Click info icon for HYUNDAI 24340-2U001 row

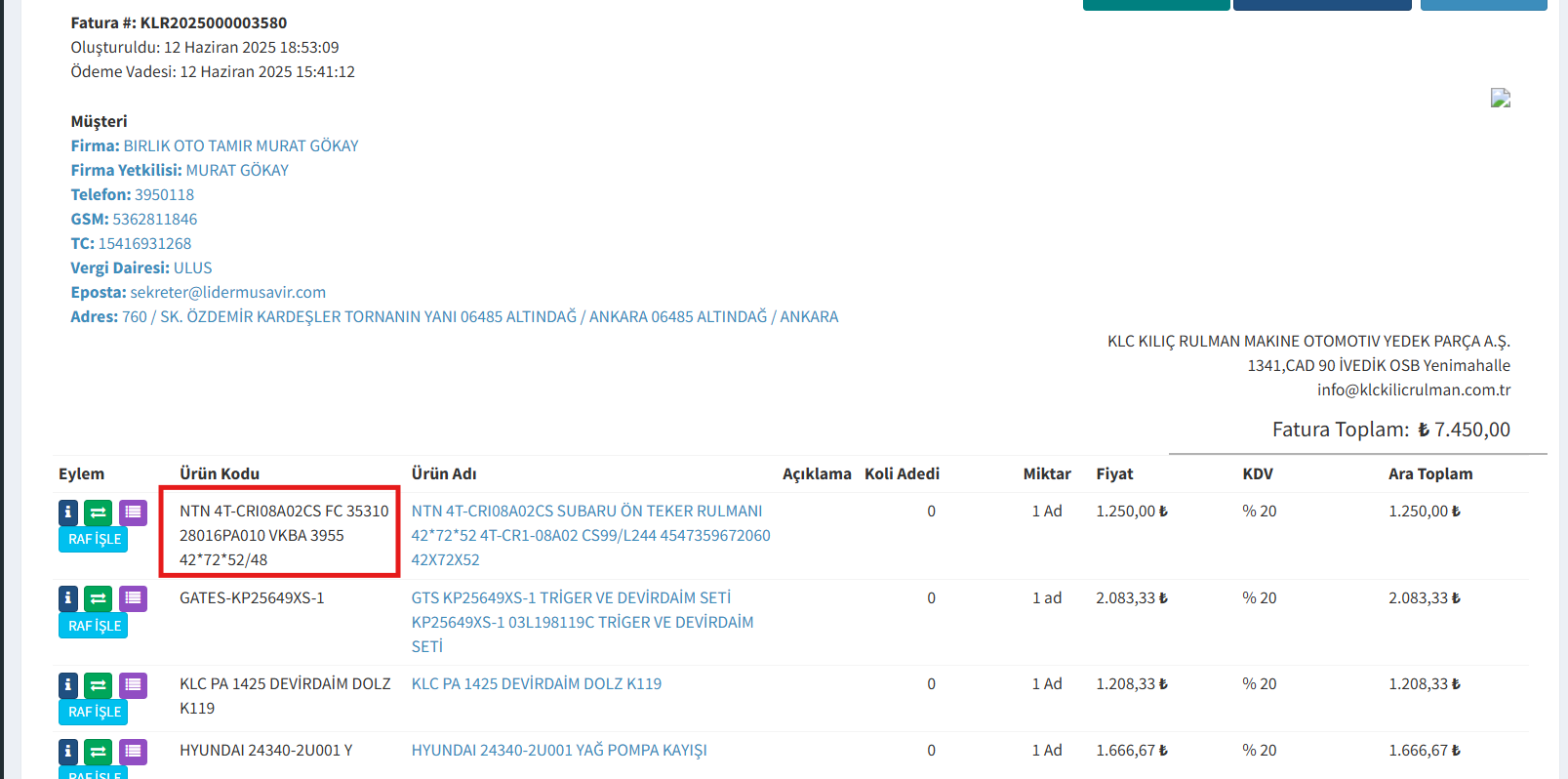68,752
